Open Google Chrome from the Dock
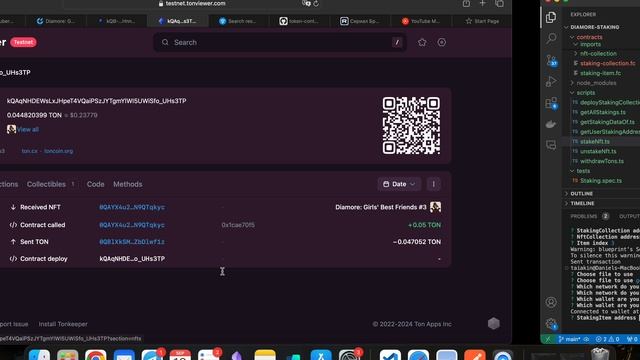This screenshot has height=360, width=640. (96, 355)
